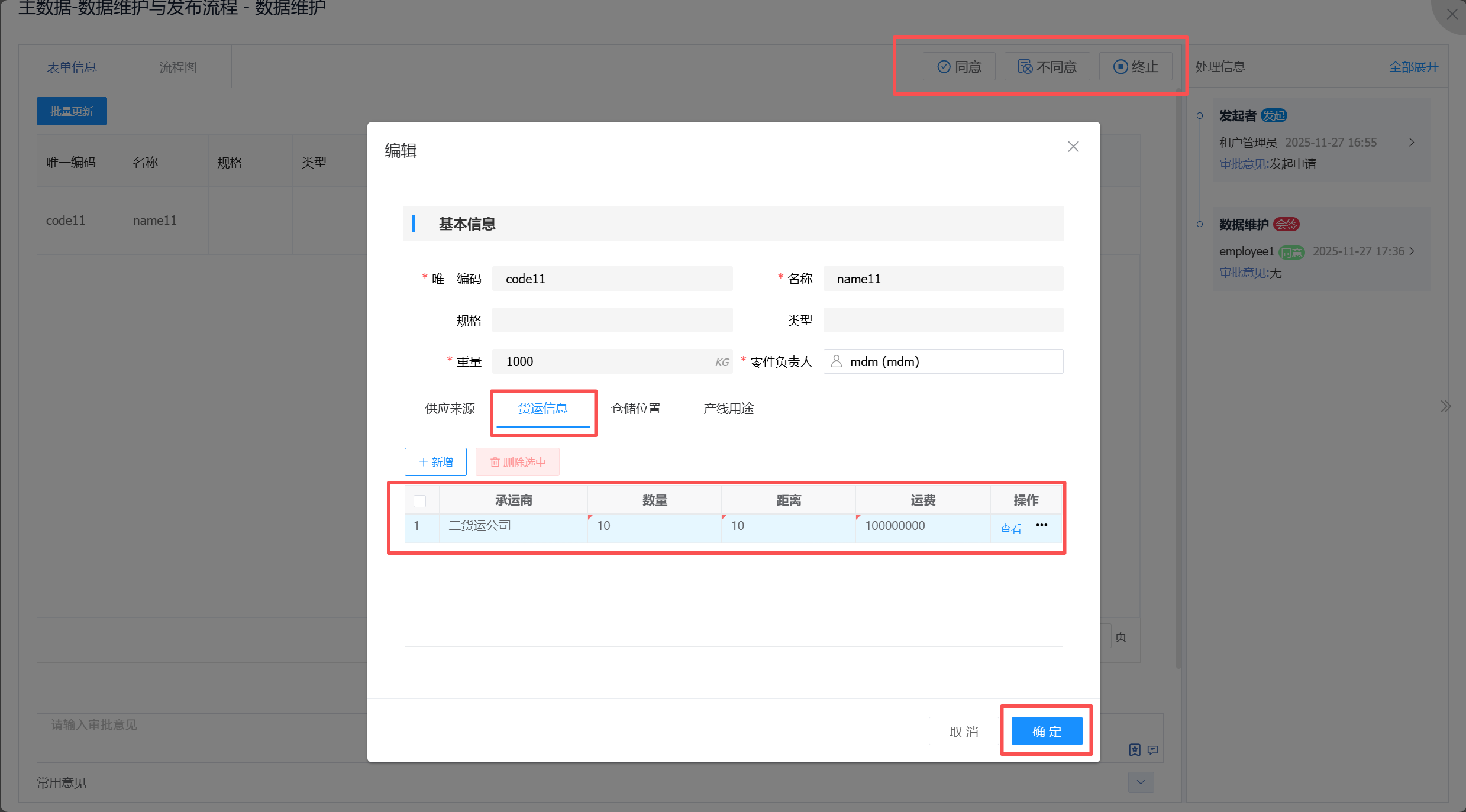Click the three-dot more actions icon

coord(1041,525)
